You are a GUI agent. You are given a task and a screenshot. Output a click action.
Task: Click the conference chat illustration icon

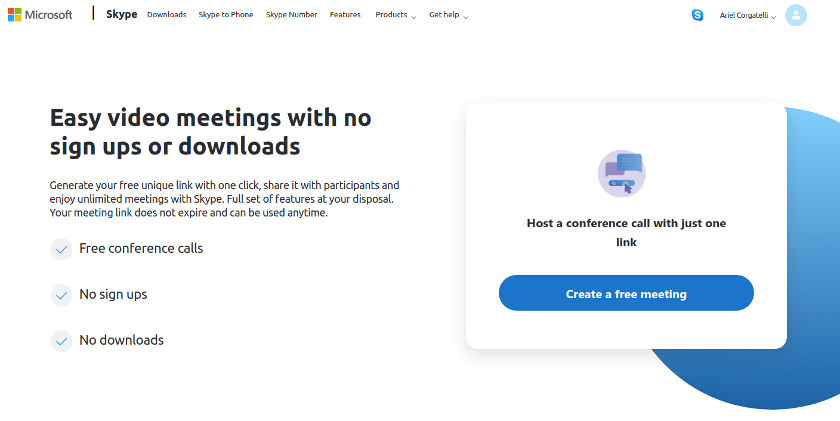pos(622,173)
